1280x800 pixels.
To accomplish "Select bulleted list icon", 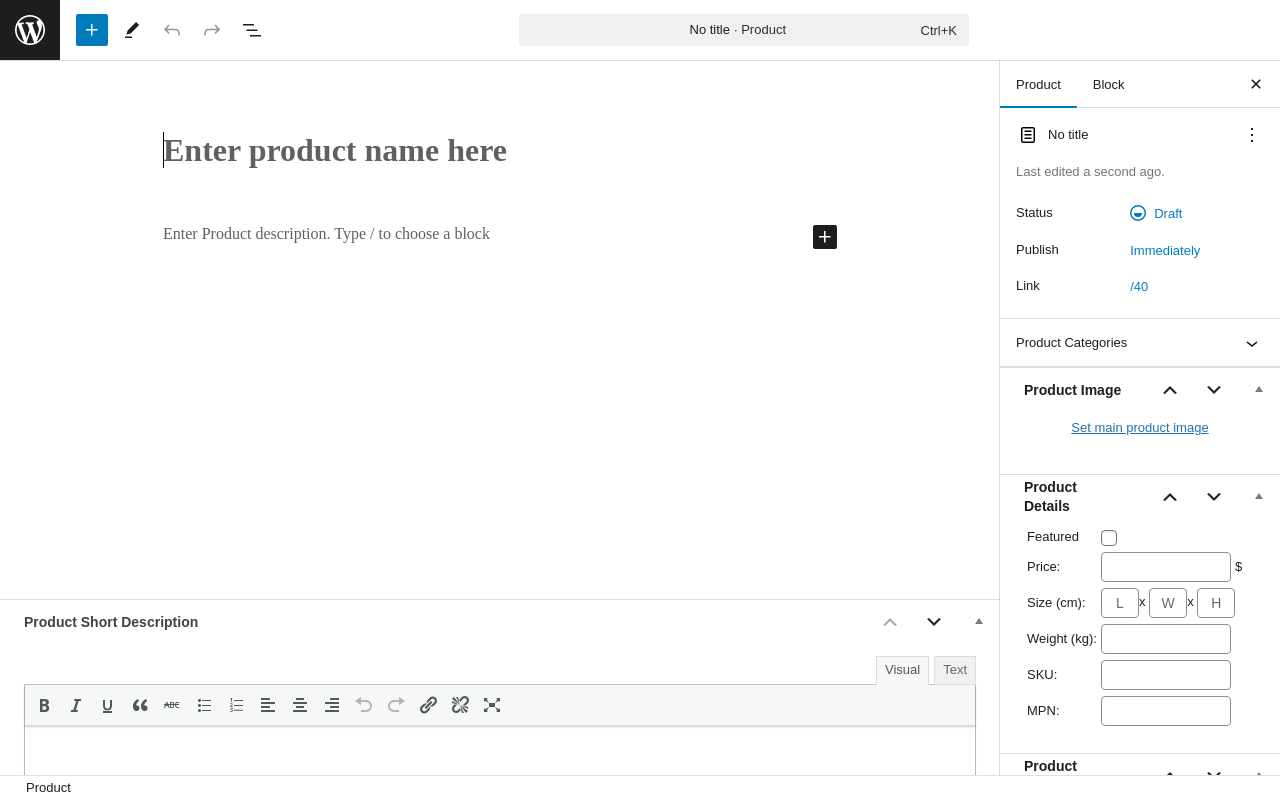I will coord(204,705).
